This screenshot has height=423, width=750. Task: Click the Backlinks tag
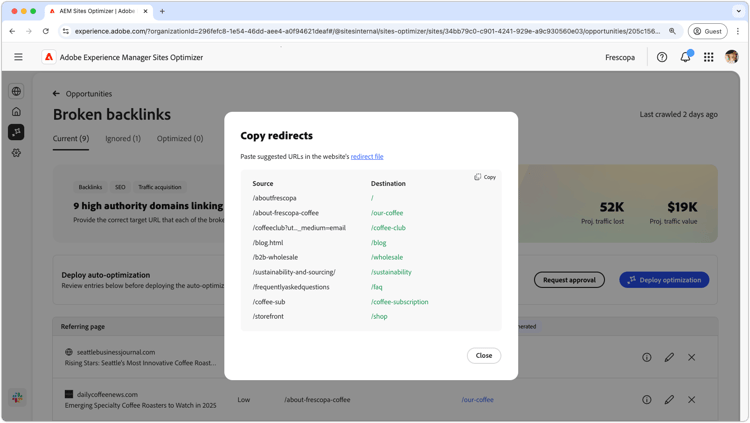90,187
